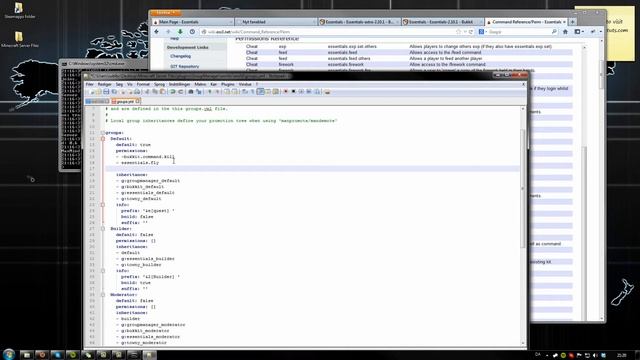Toggle show all characters icon
Screen dimensions: 640x360
click(x=253, y=91)
